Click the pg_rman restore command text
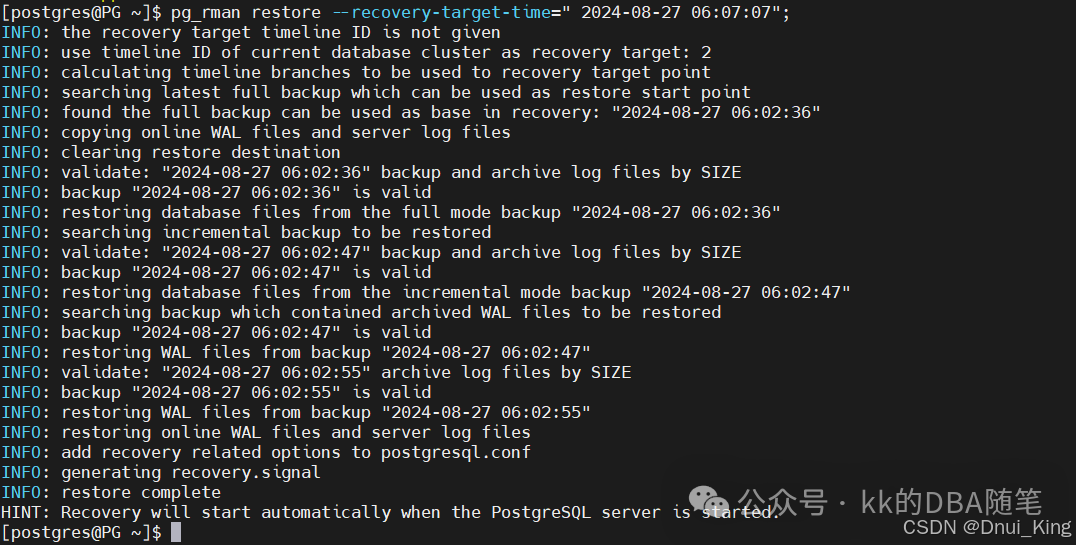1076x545 pixels. pos(246,12)
